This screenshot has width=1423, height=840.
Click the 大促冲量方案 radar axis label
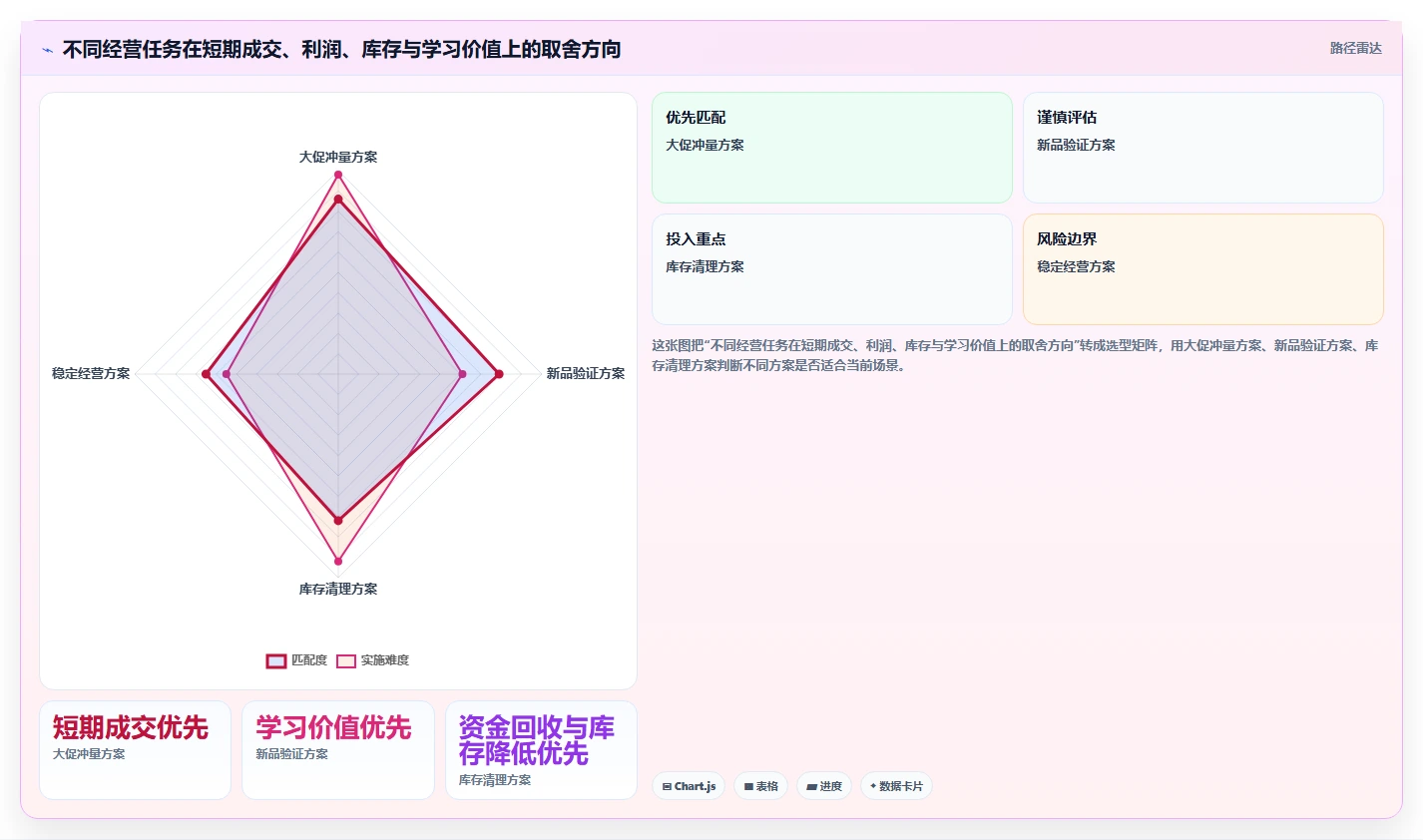(x=338, y=157)
